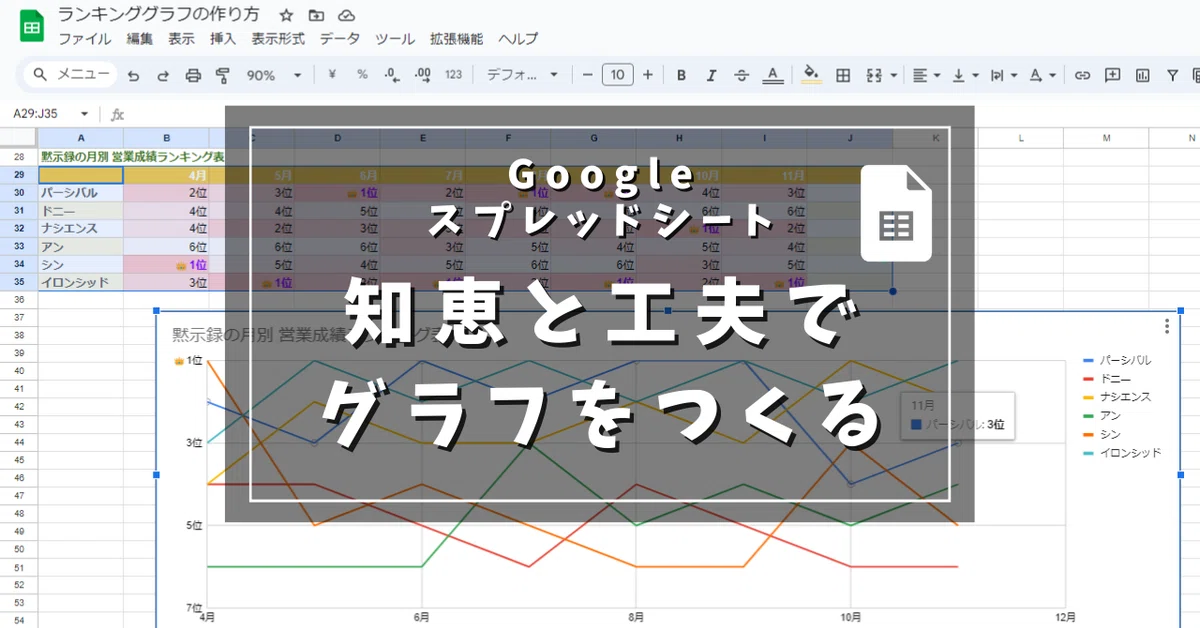Click the メニュー search box
Image resolution: width=1200 pixels, height=628 pixels.
click(x=70, y=75)
